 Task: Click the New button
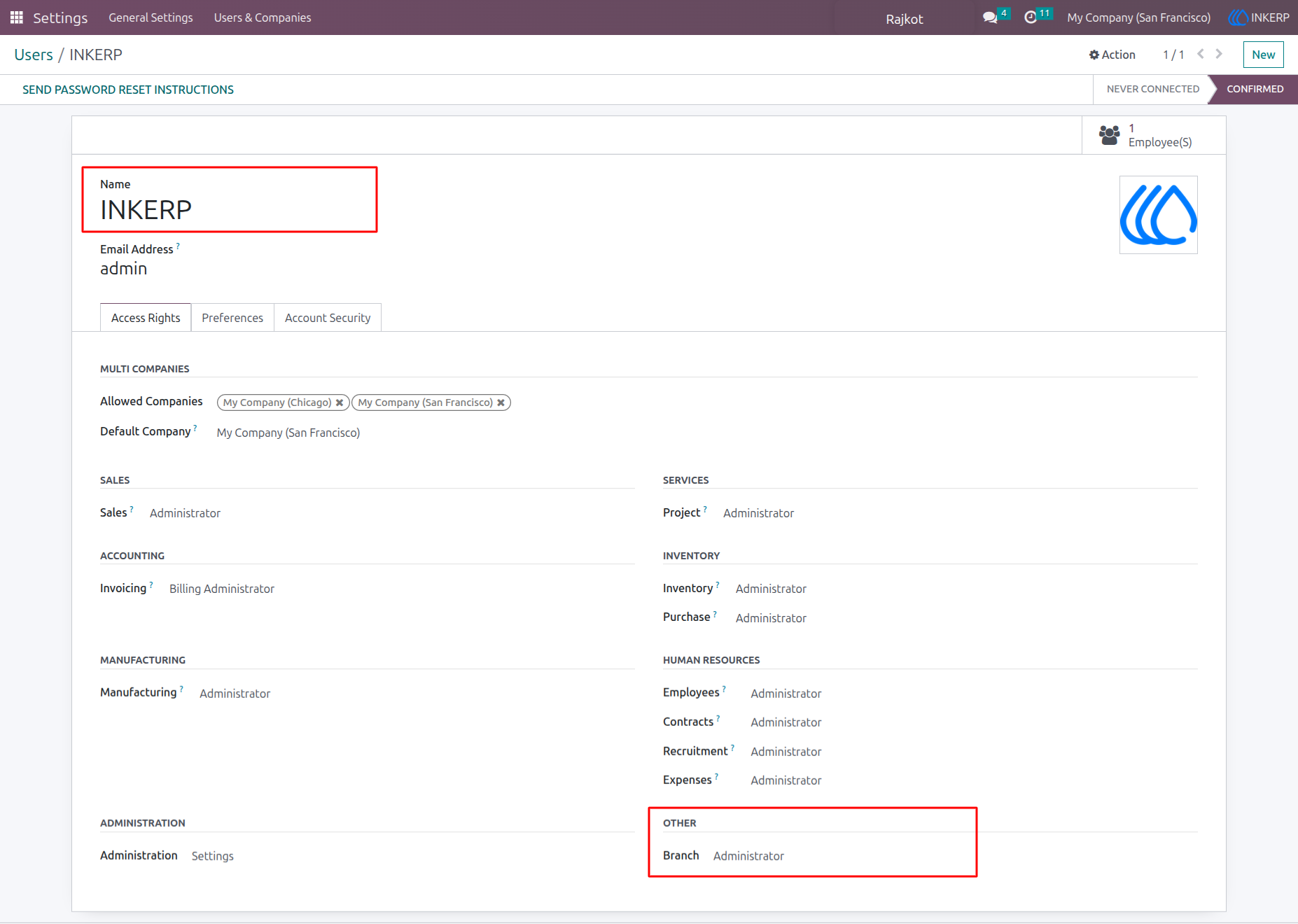[x=1263, y=55]
